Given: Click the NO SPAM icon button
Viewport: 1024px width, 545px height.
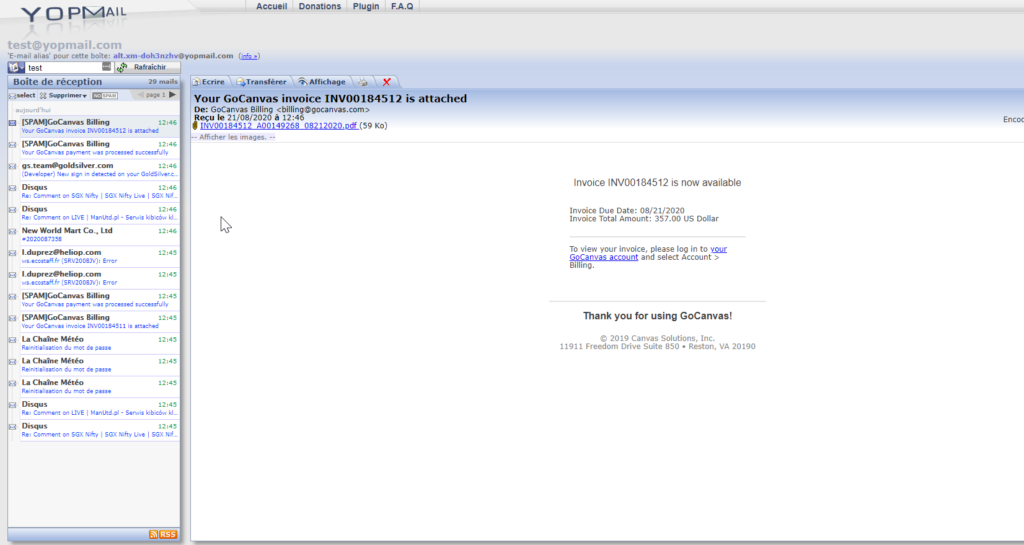Looking at the screenshot, I should click(x=104, y=95).
